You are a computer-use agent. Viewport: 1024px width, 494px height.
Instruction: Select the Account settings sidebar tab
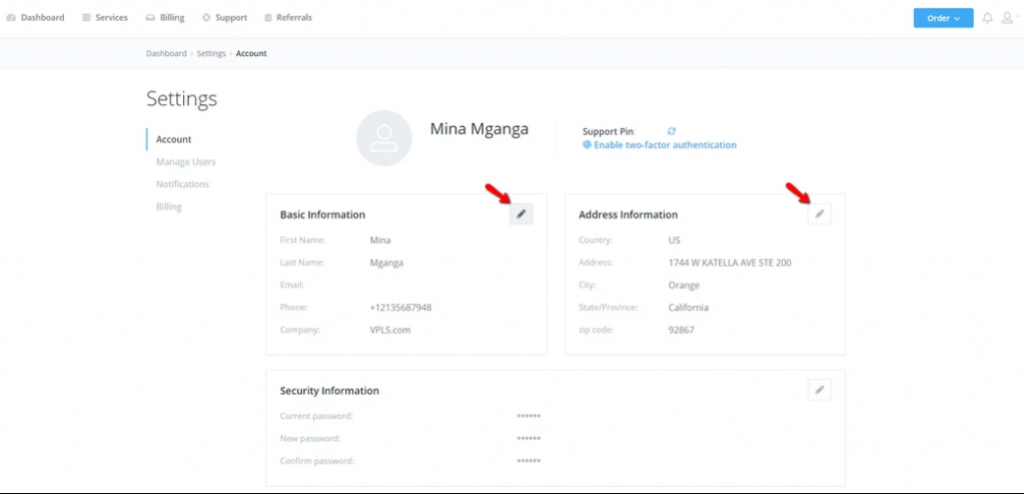(174, 139)
